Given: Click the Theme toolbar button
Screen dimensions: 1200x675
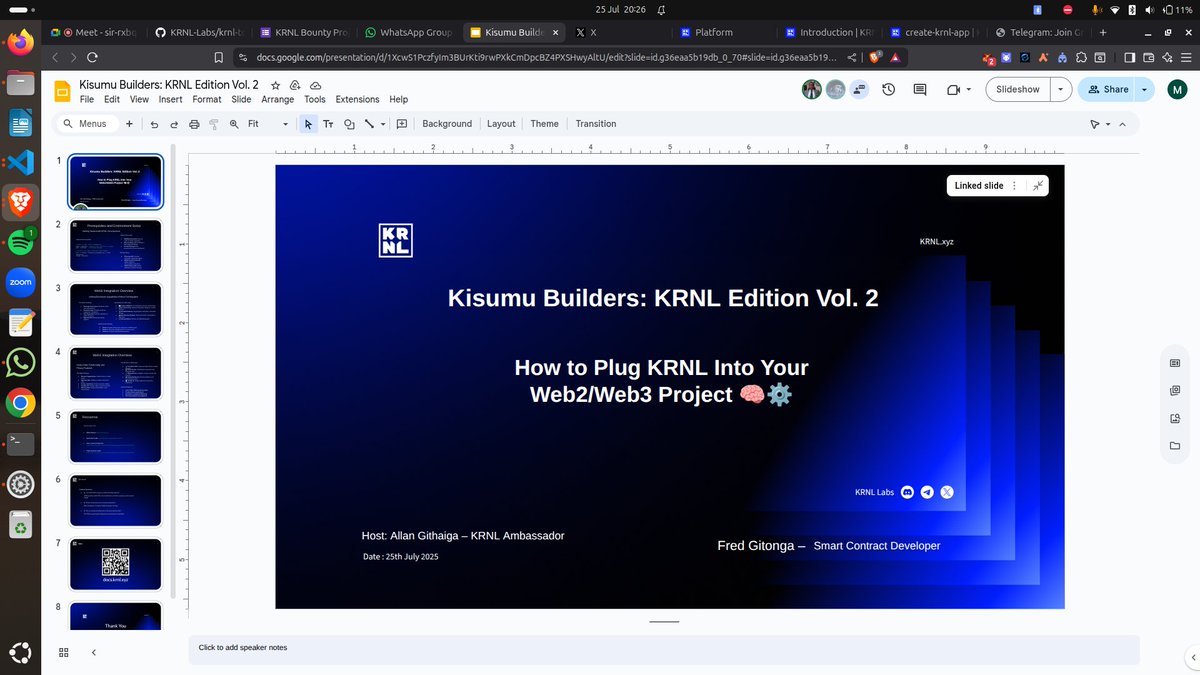Looking at the screenshot, I should coord(544,124).
